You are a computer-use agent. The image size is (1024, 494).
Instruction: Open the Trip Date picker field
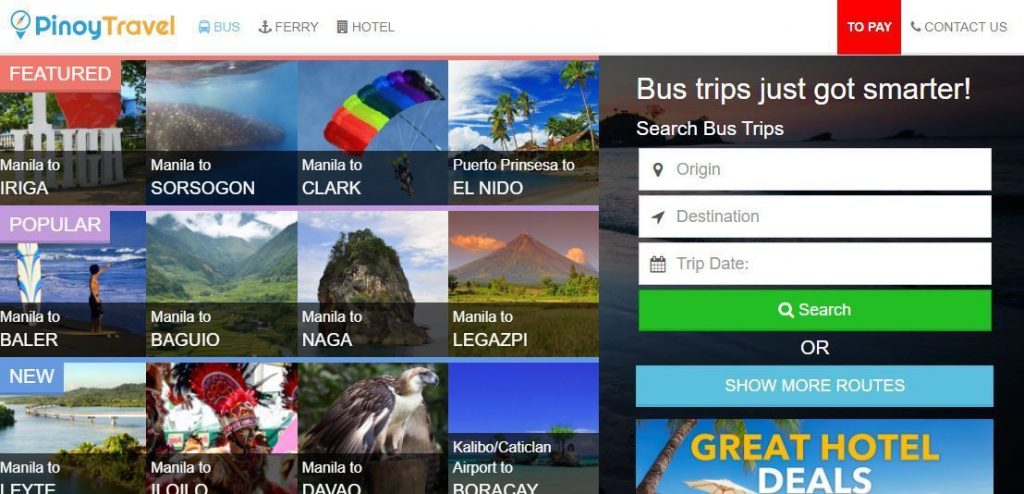(814, 264)
